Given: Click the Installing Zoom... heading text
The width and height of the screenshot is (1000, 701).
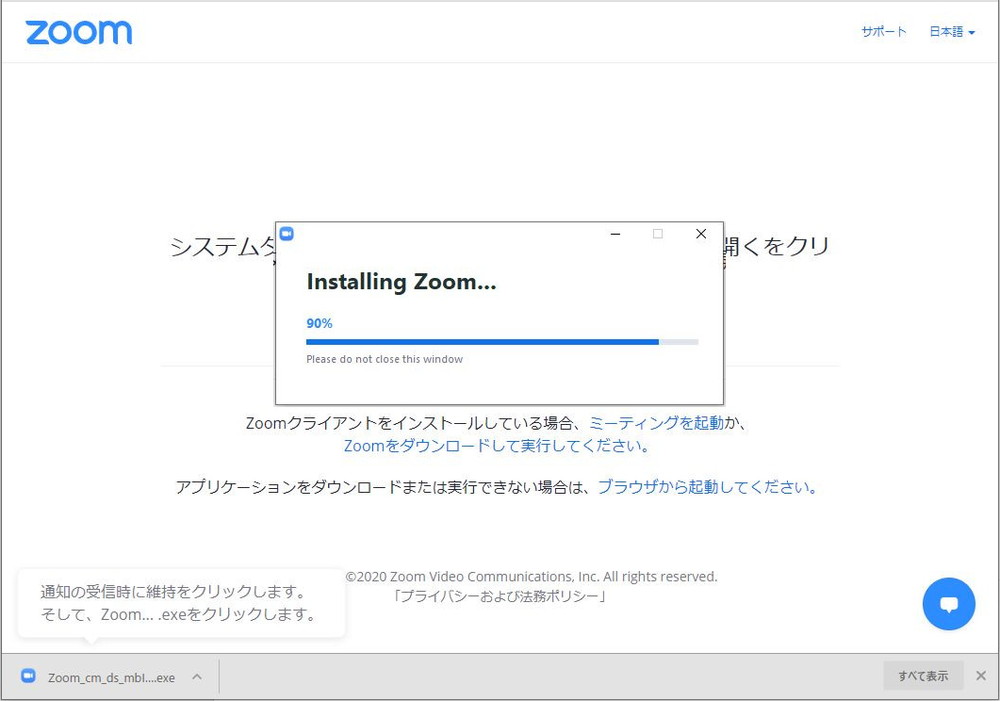Looking at the screenshot, I should 401,283.
